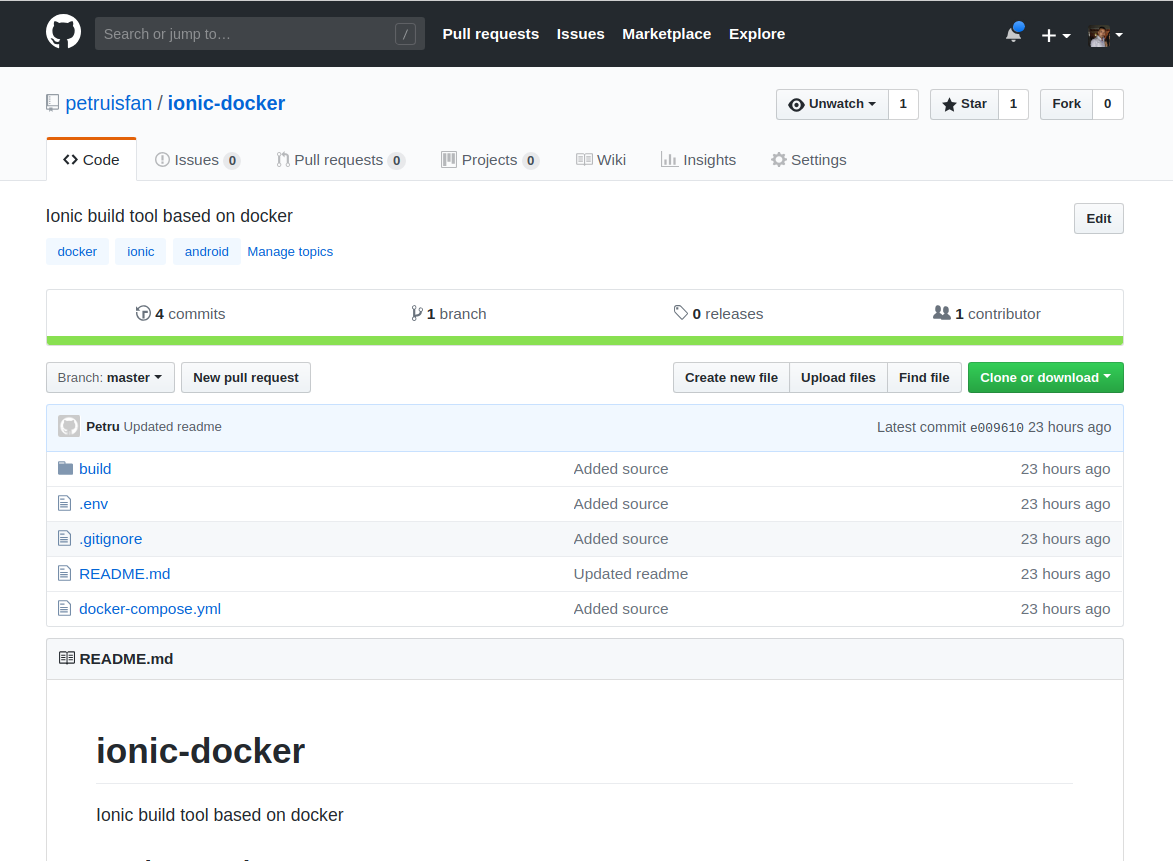Screen dimensions: 1173x861
Task: Click the Manage topics link
Action: click(x=290, y=251)
